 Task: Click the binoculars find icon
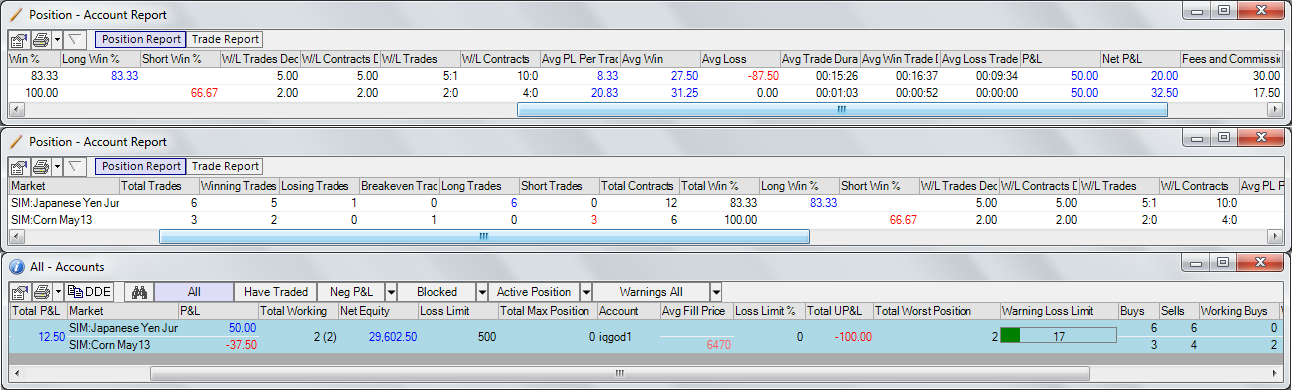click(x=140, y=292)
